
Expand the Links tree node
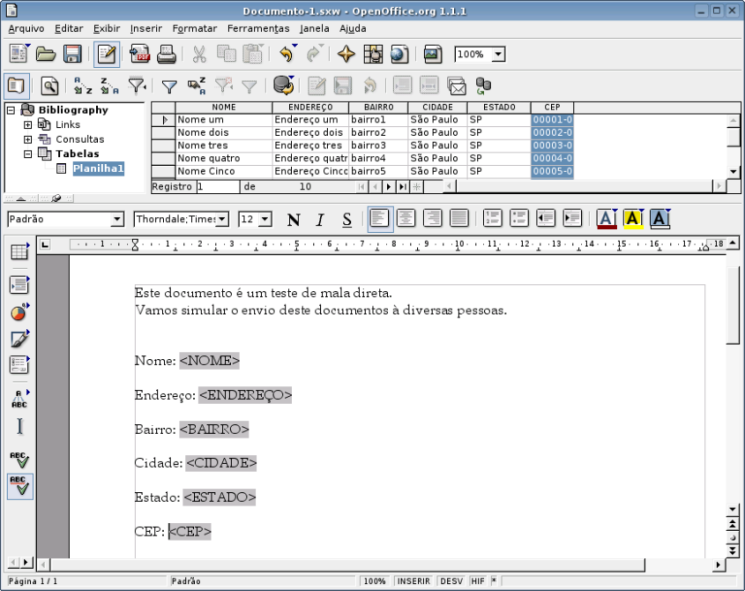click(28, 124)
